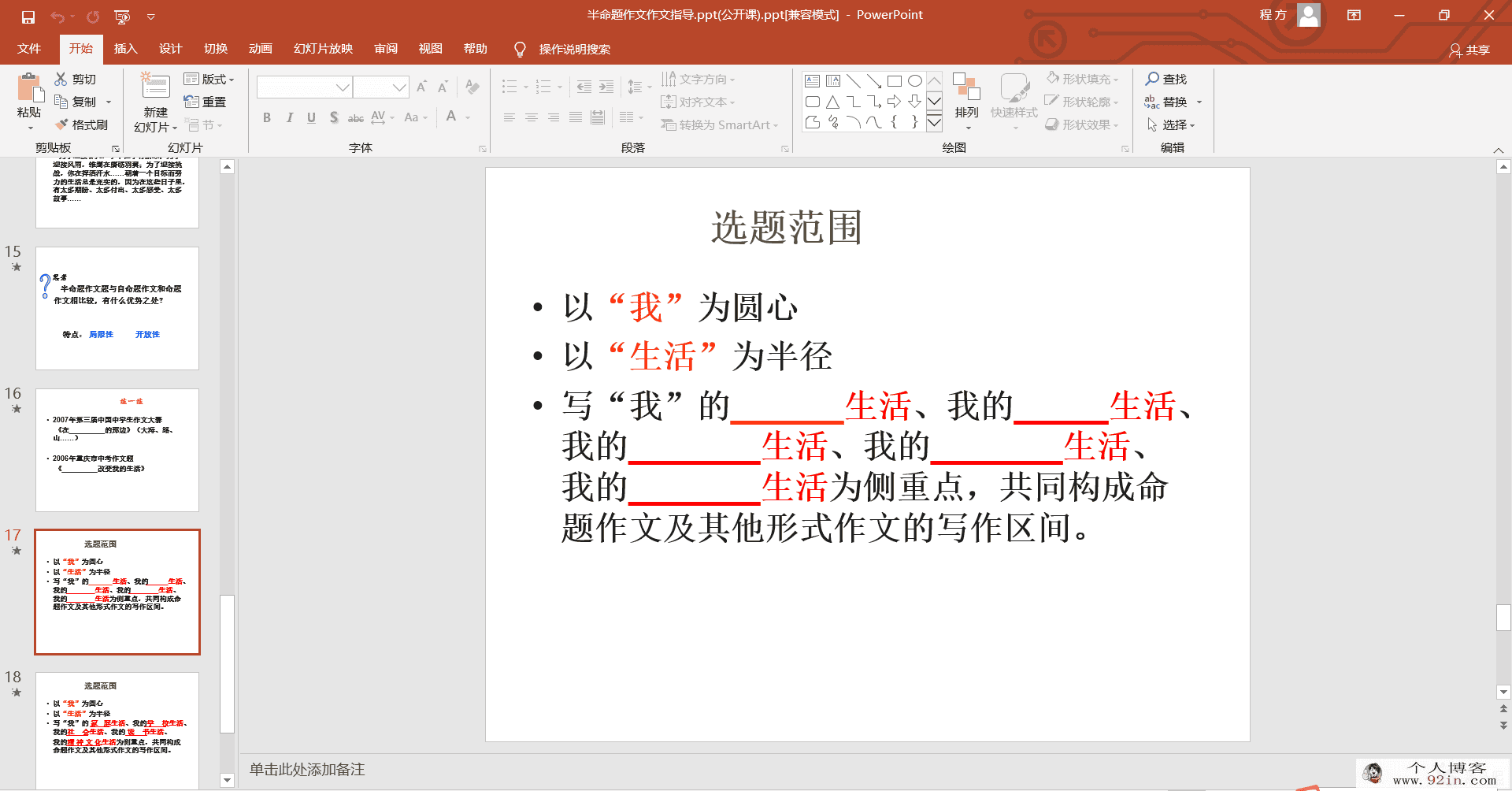Align text left in paragraph group

click(510, 117)
